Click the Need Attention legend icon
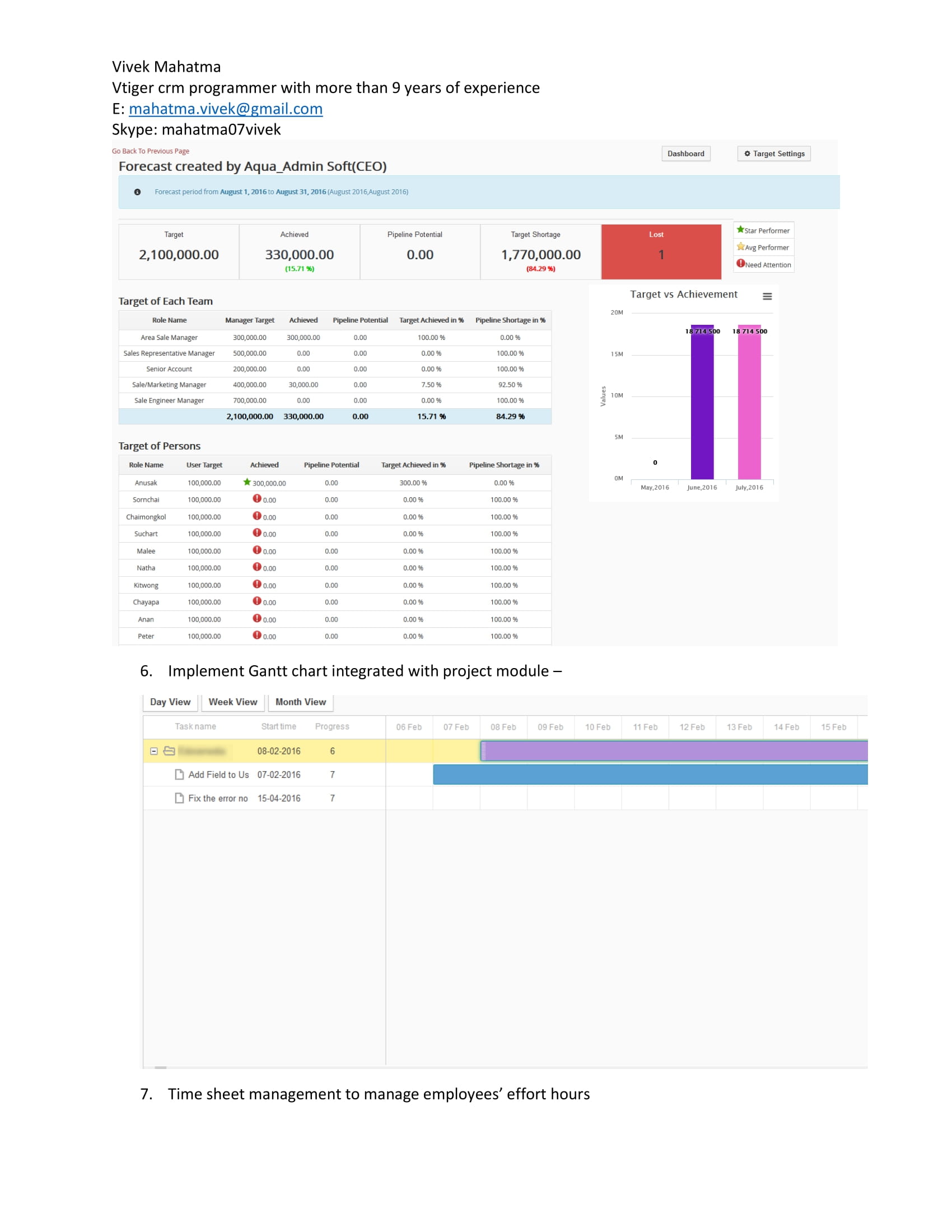This screenshot has height=1232, width=952. coord(740,263)
